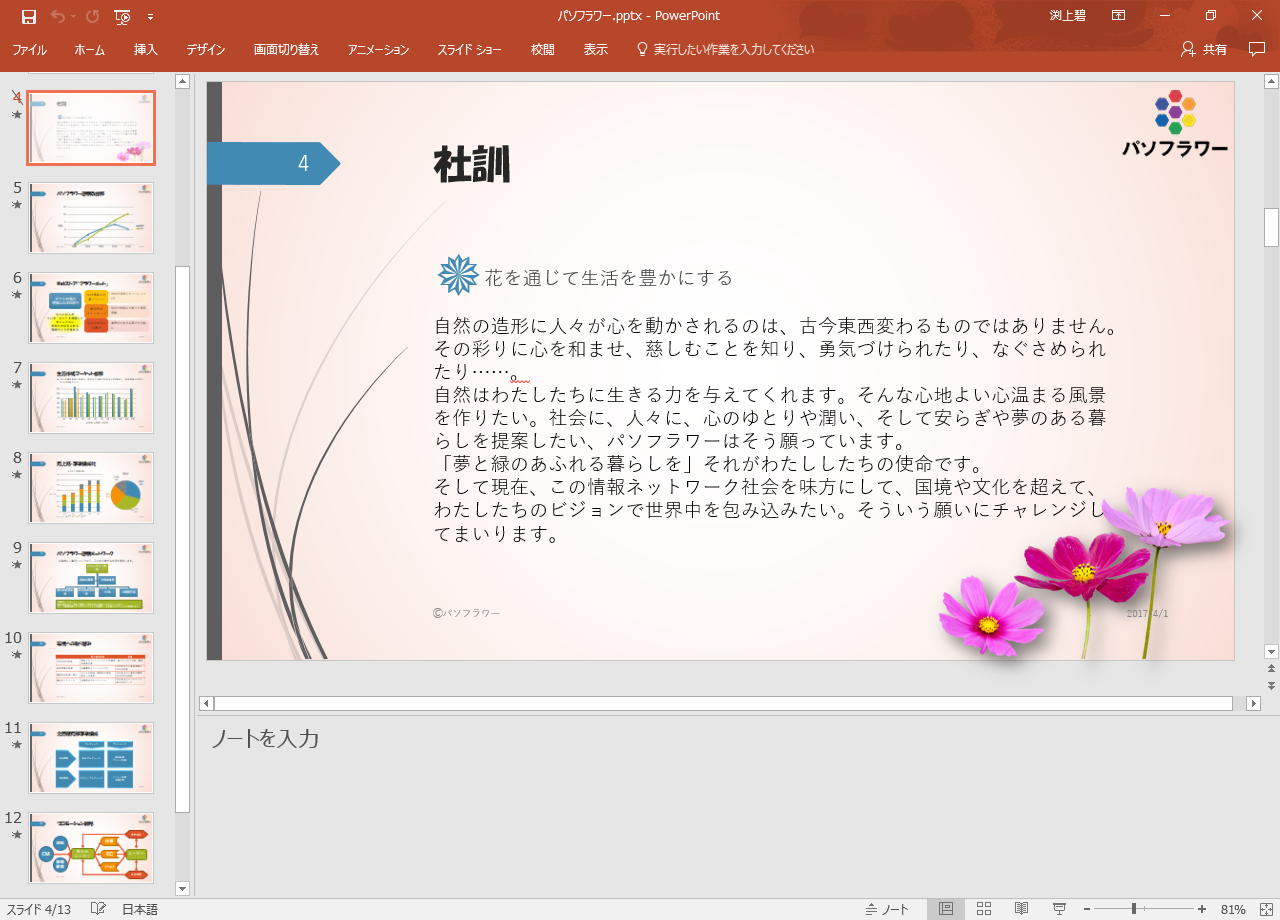Open the アニメーション tab

click(378, 49)
